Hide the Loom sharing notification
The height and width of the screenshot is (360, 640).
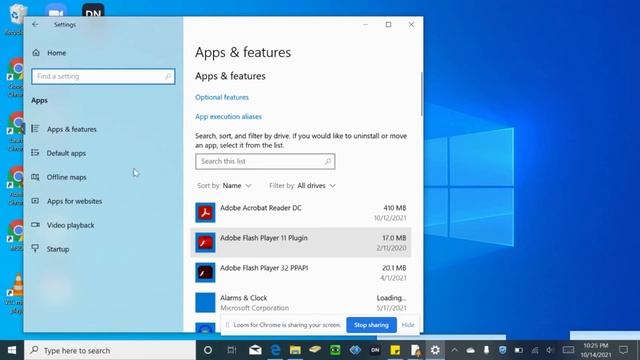click(408, 325)
